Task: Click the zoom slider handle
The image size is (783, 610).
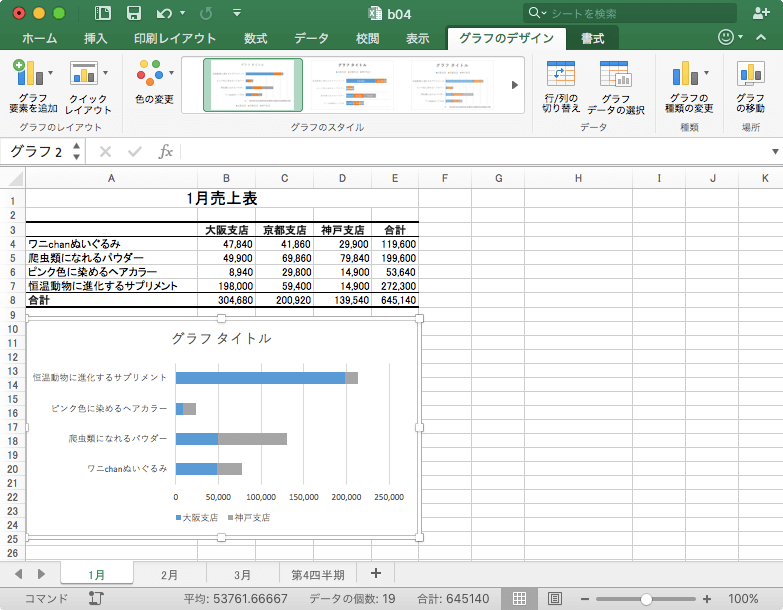Action: (646, 599)
